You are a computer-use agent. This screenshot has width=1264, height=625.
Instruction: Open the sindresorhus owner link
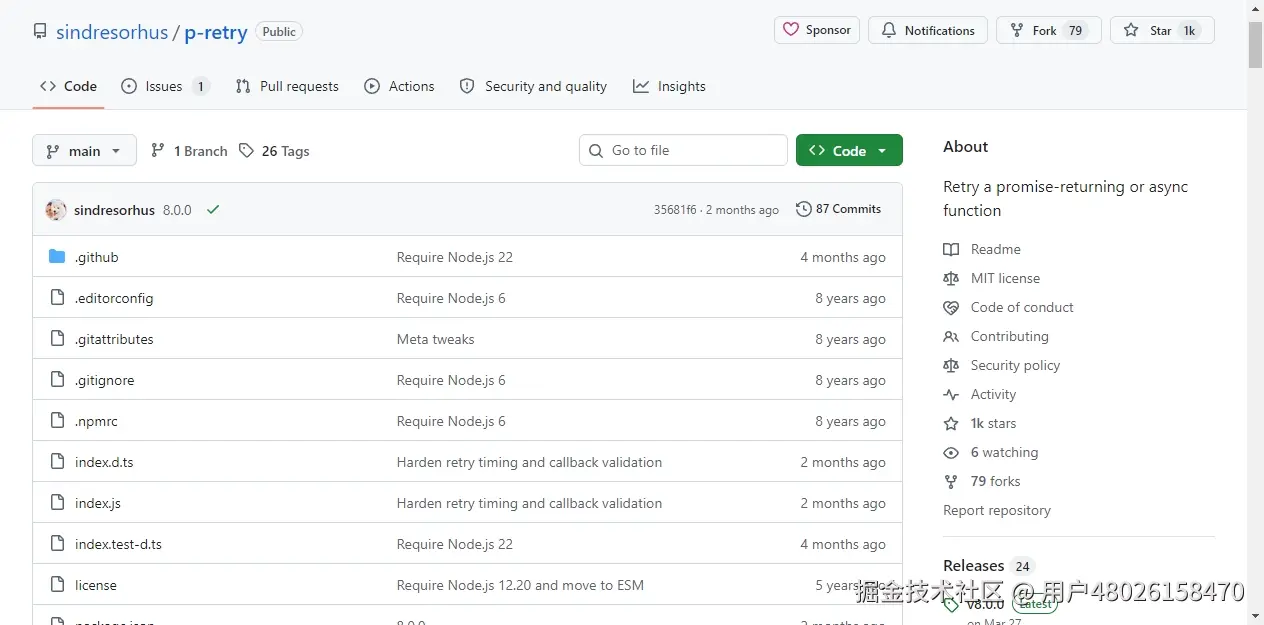[x=112, y=32]
